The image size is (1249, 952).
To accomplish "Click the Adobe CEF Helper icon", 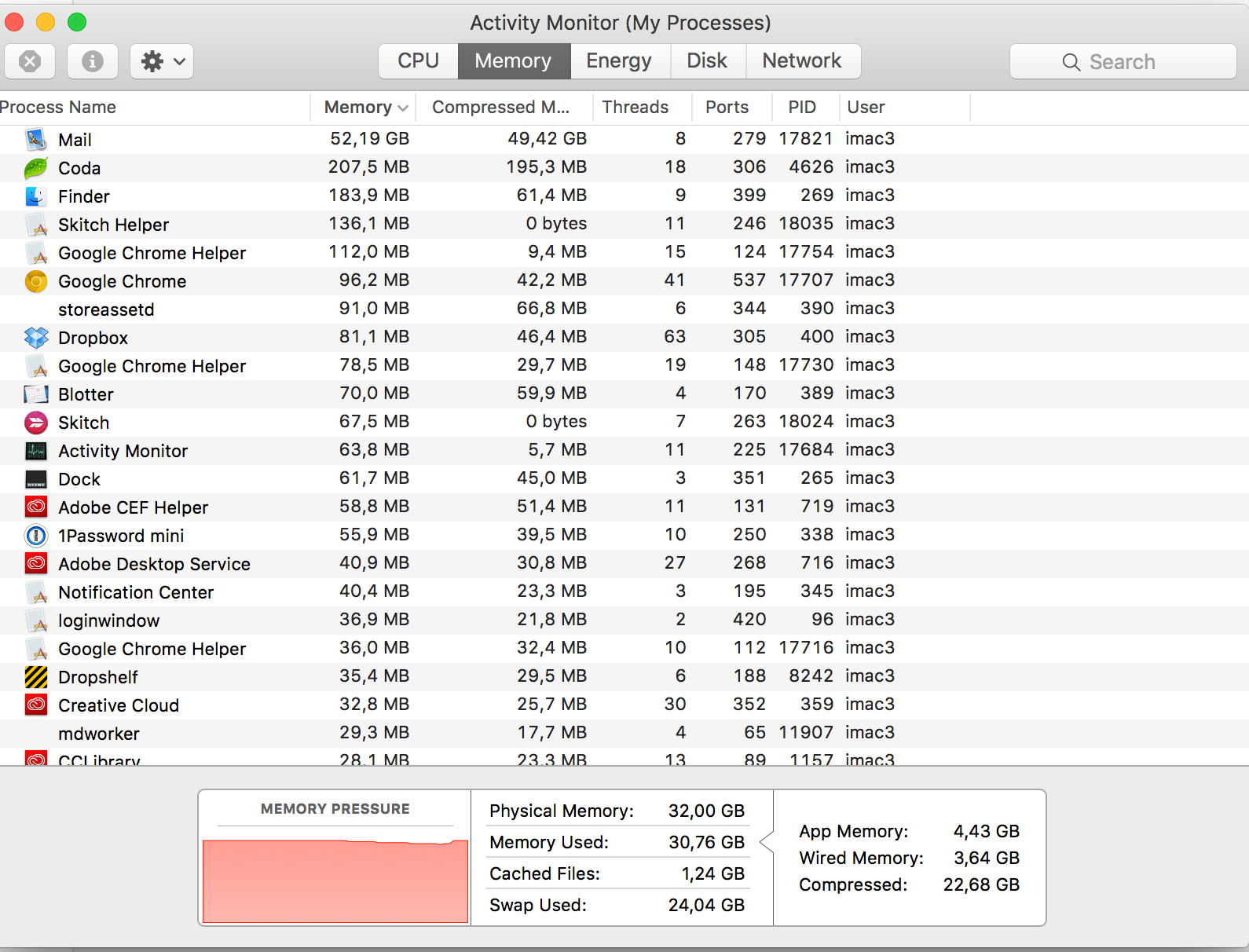I will click(36, 507).
